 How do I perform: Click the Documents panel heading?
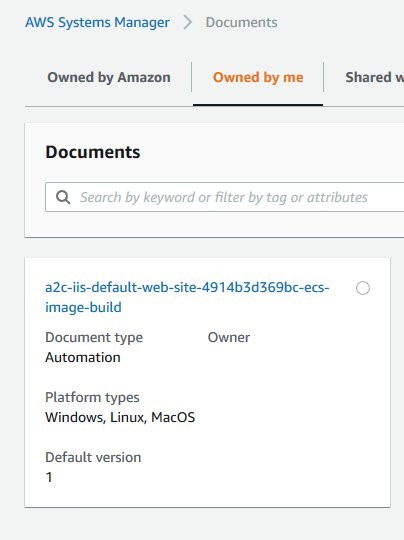tap(93, 152)
